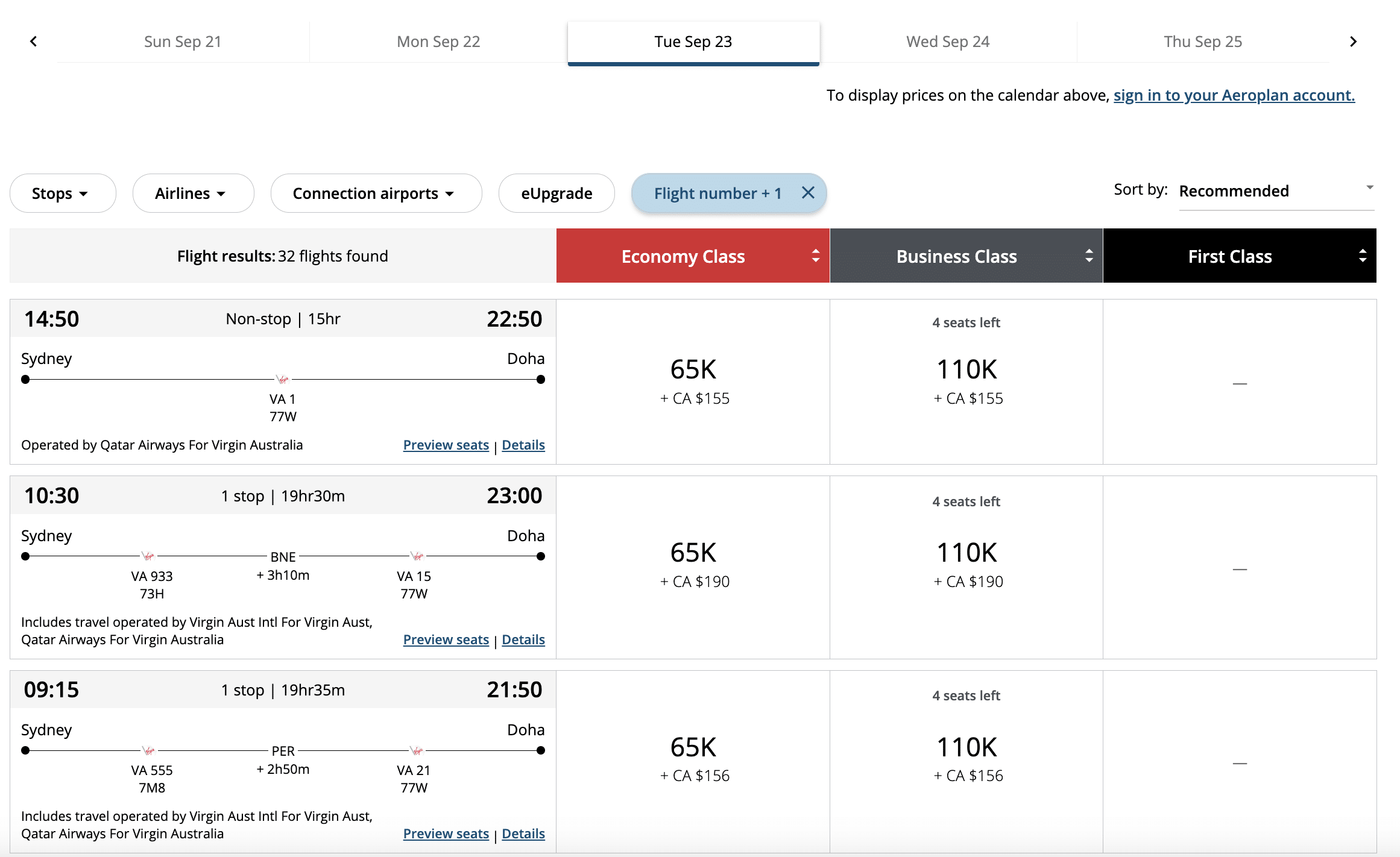This screenshot has height=857, width=1400.
Task: Select Mon Sep 22 date tab
Action: [438, 42]
